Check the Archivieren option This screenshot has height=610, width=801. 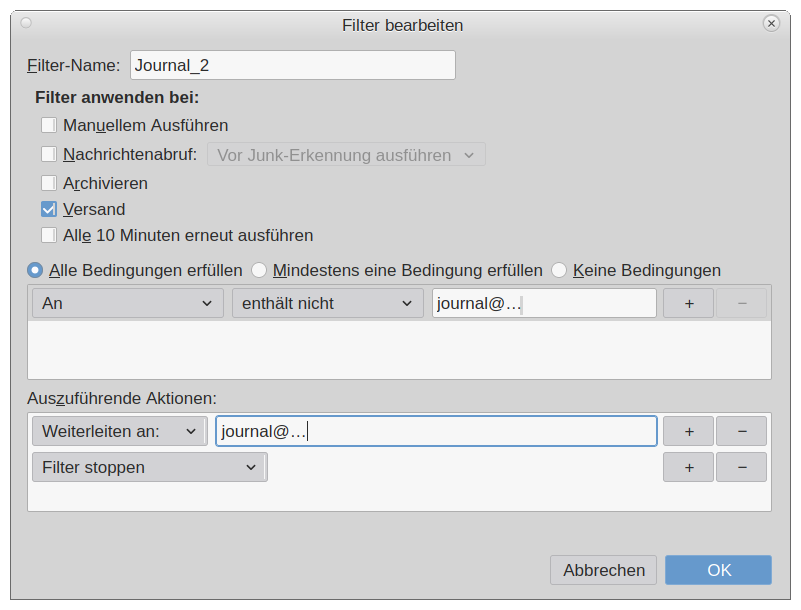click(49, 183)
